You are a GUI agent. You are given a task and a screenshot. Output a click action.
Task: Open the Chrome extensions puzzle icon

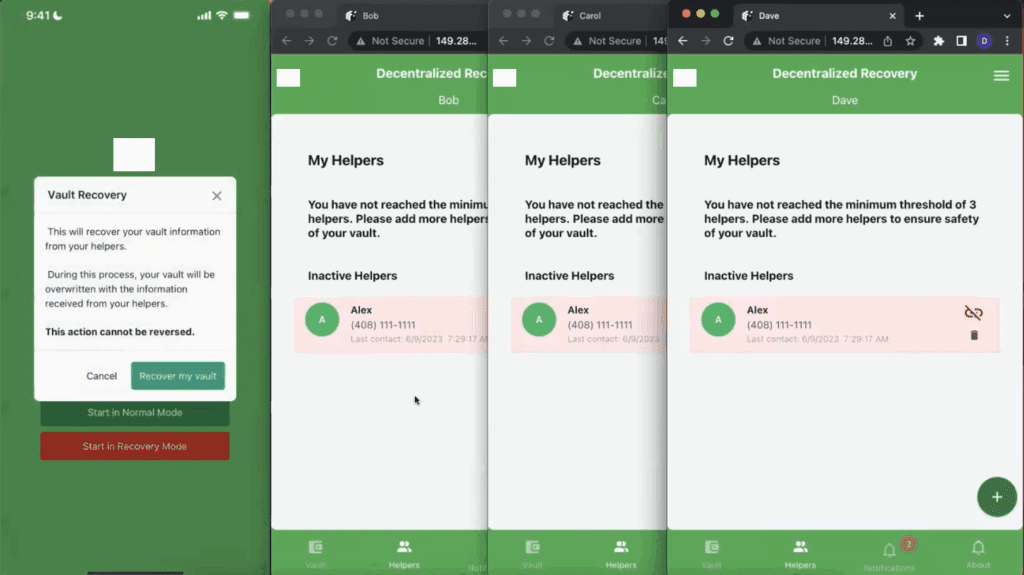[x=938, y=41]
